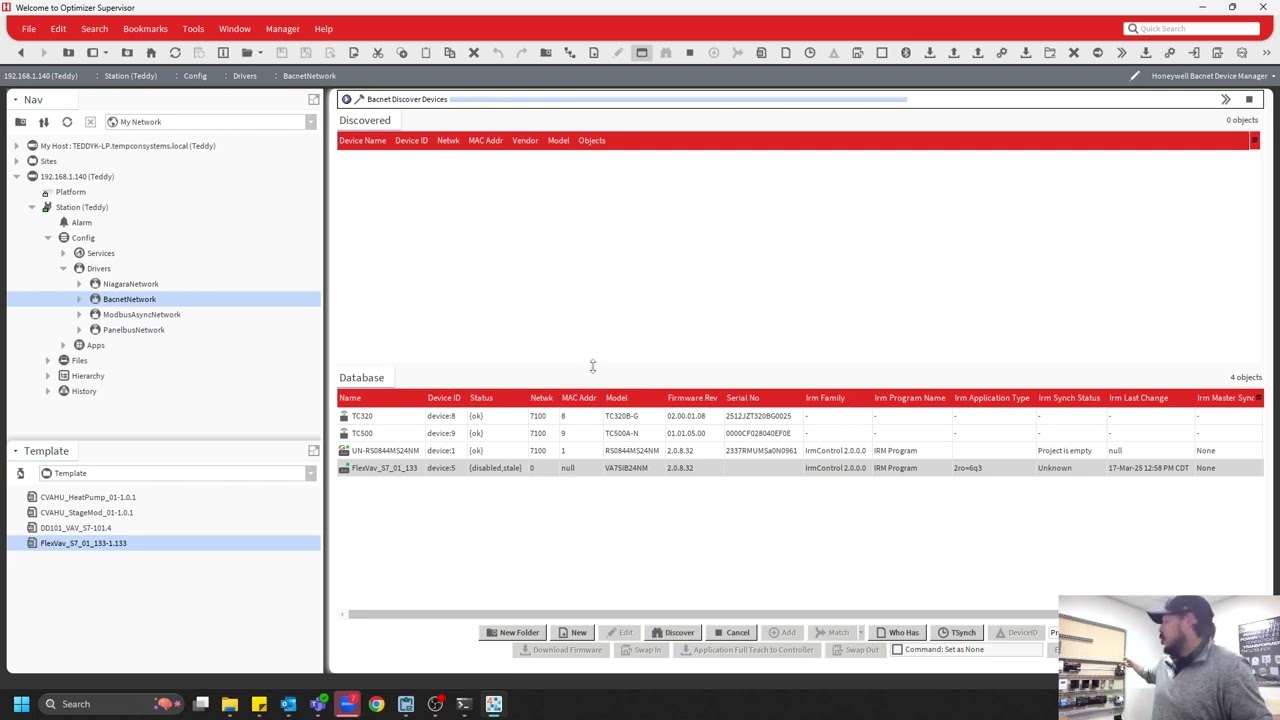Click the TSynch button at the bottom
The width and height of the screenshot is (1280, 720).
(957, 633)
